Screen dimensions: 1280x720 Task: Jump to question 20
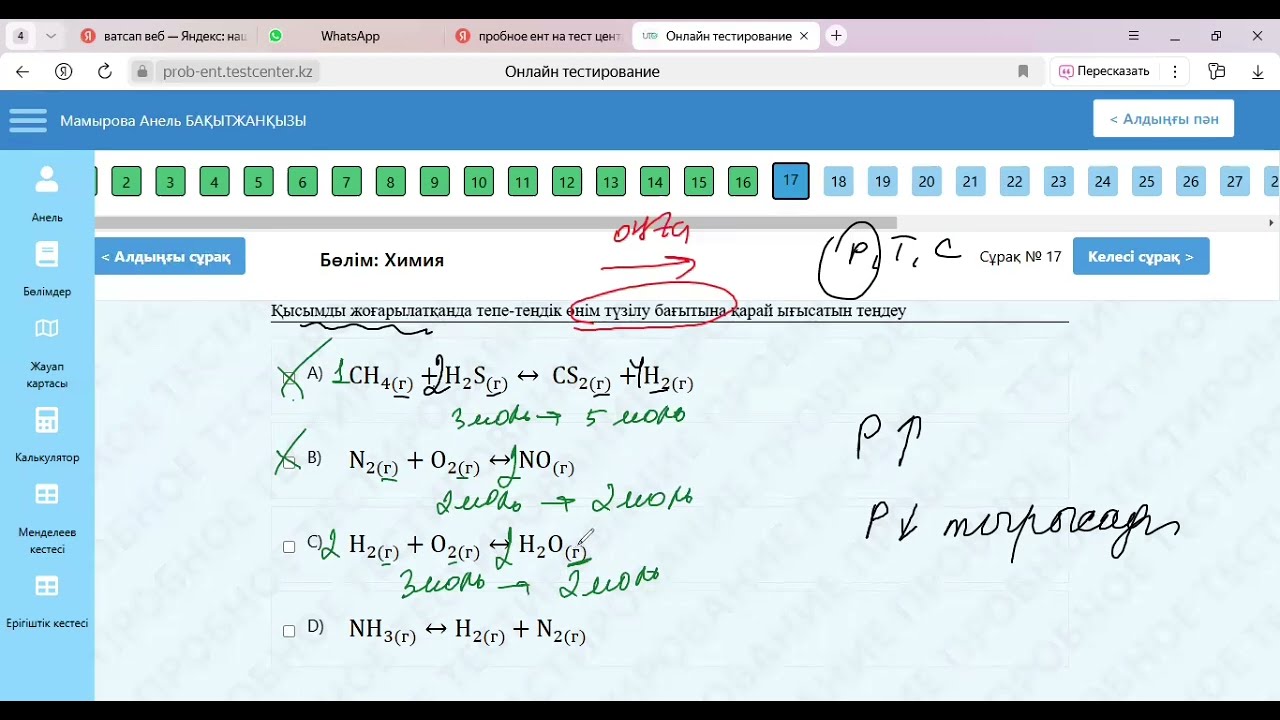click(926, 181)
